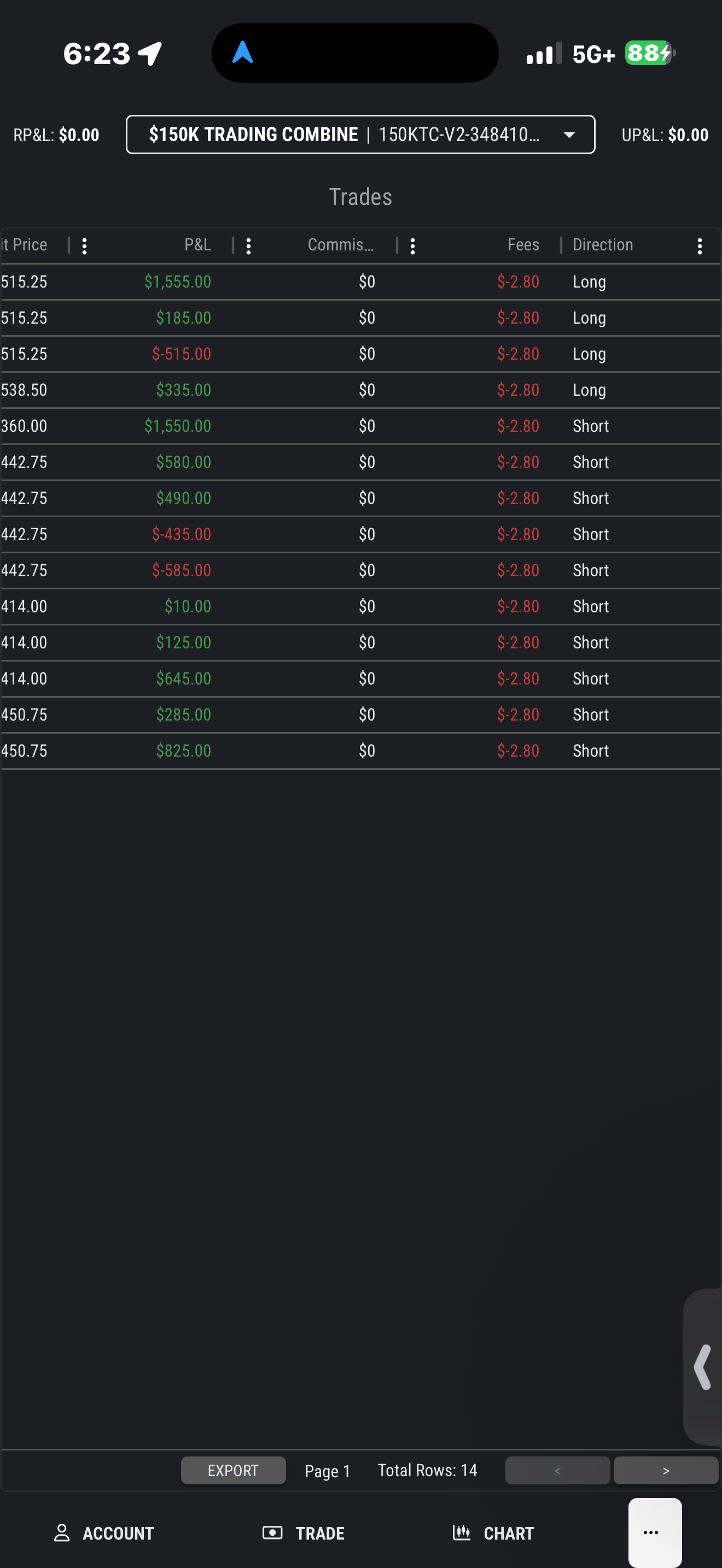Viewport: 722px width, 1568px height.
Task: Select the $-435.00 P&L cell
Action: (x=182, y=534)
